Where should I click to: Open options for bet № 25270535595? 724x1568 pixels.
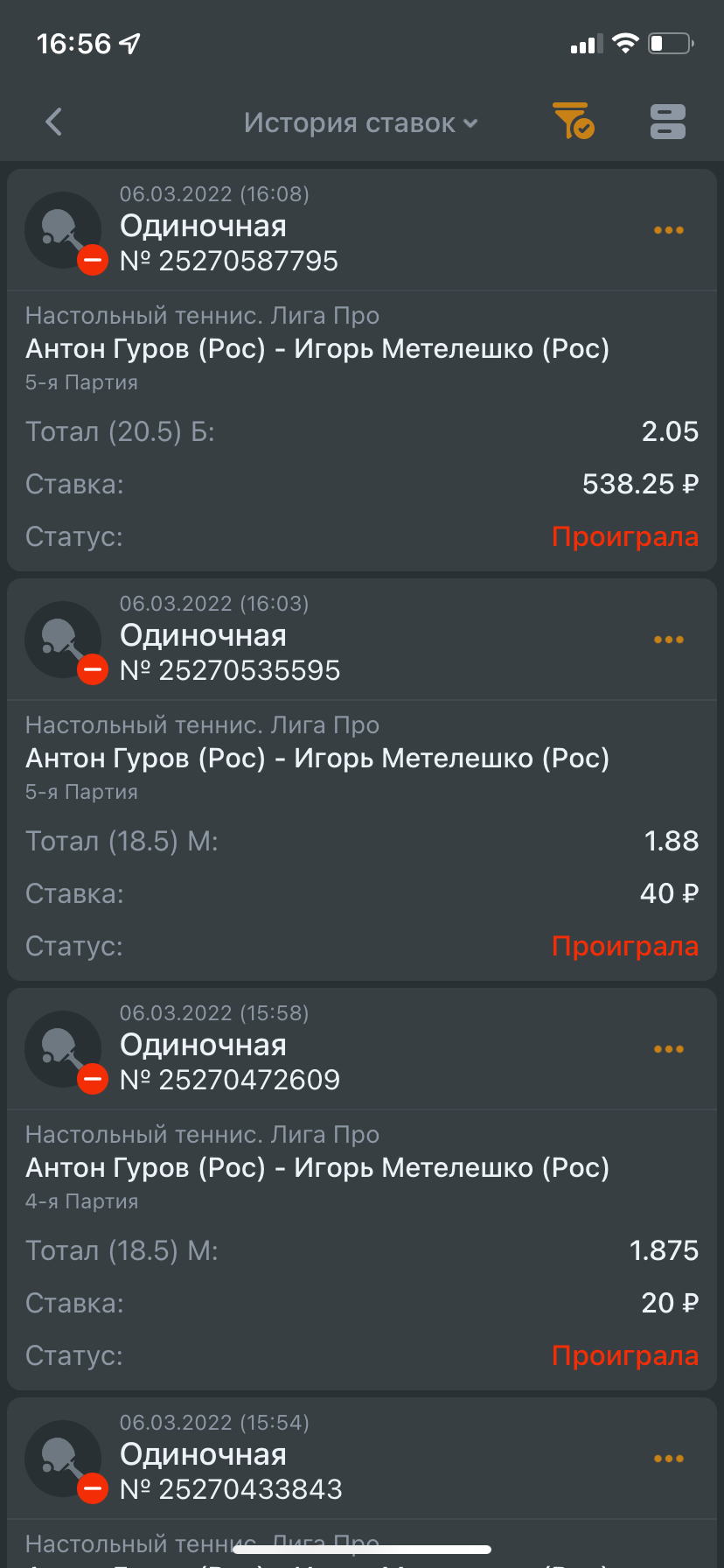pos(668,640)
